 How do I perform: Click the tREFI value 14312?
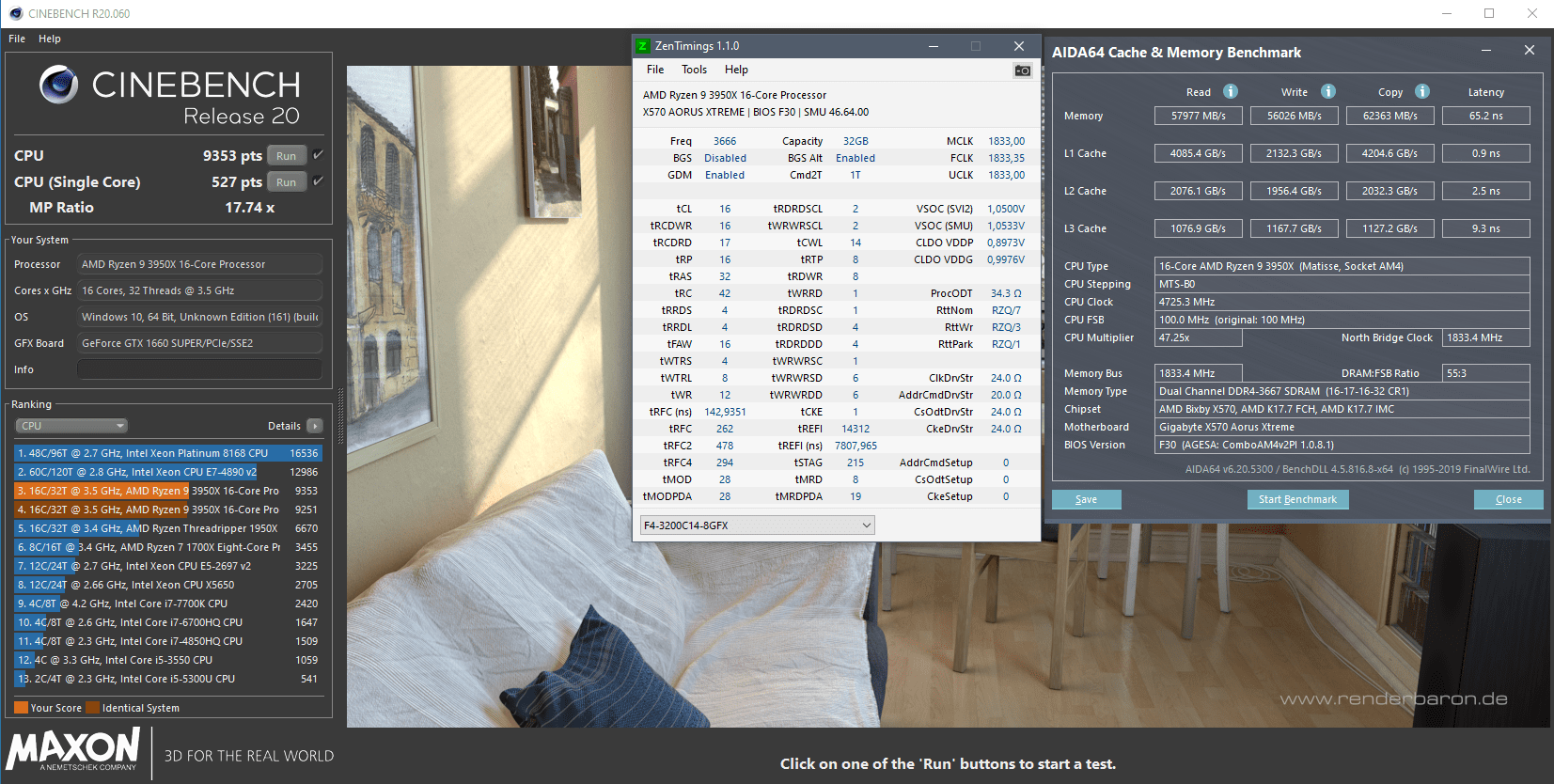point(855,429)
